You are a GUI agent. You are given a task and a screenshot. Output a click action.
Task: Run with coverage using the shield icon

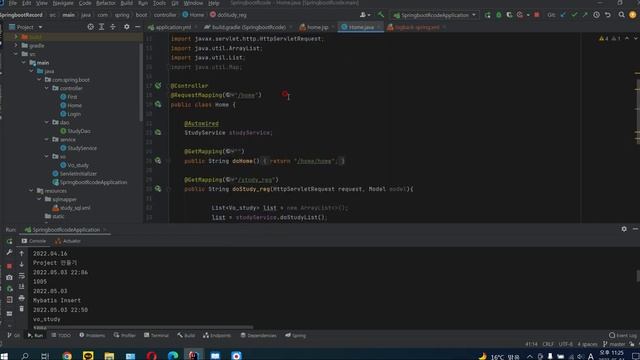point(509,15)
